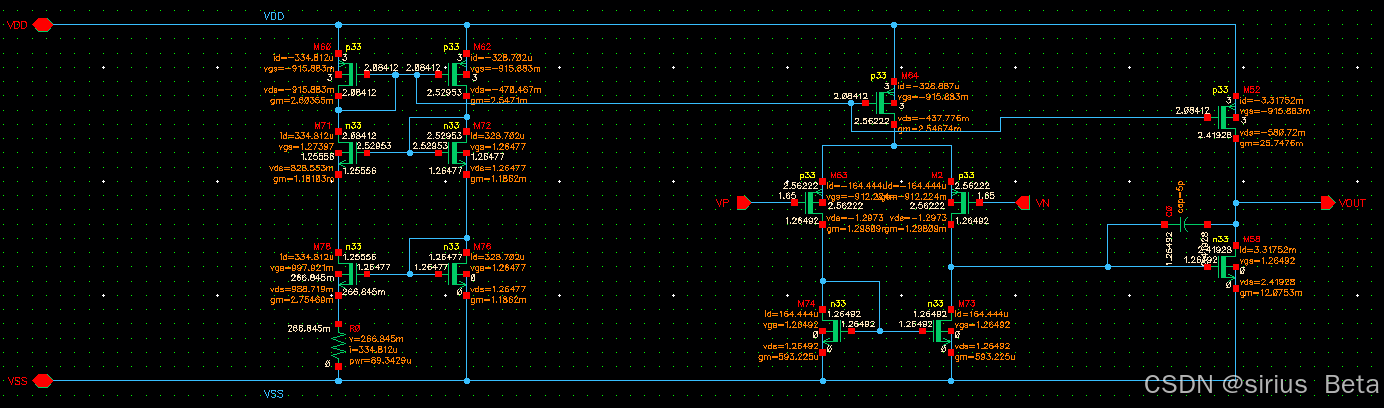Select the VOUT output pin symbol

[1328, 203]
